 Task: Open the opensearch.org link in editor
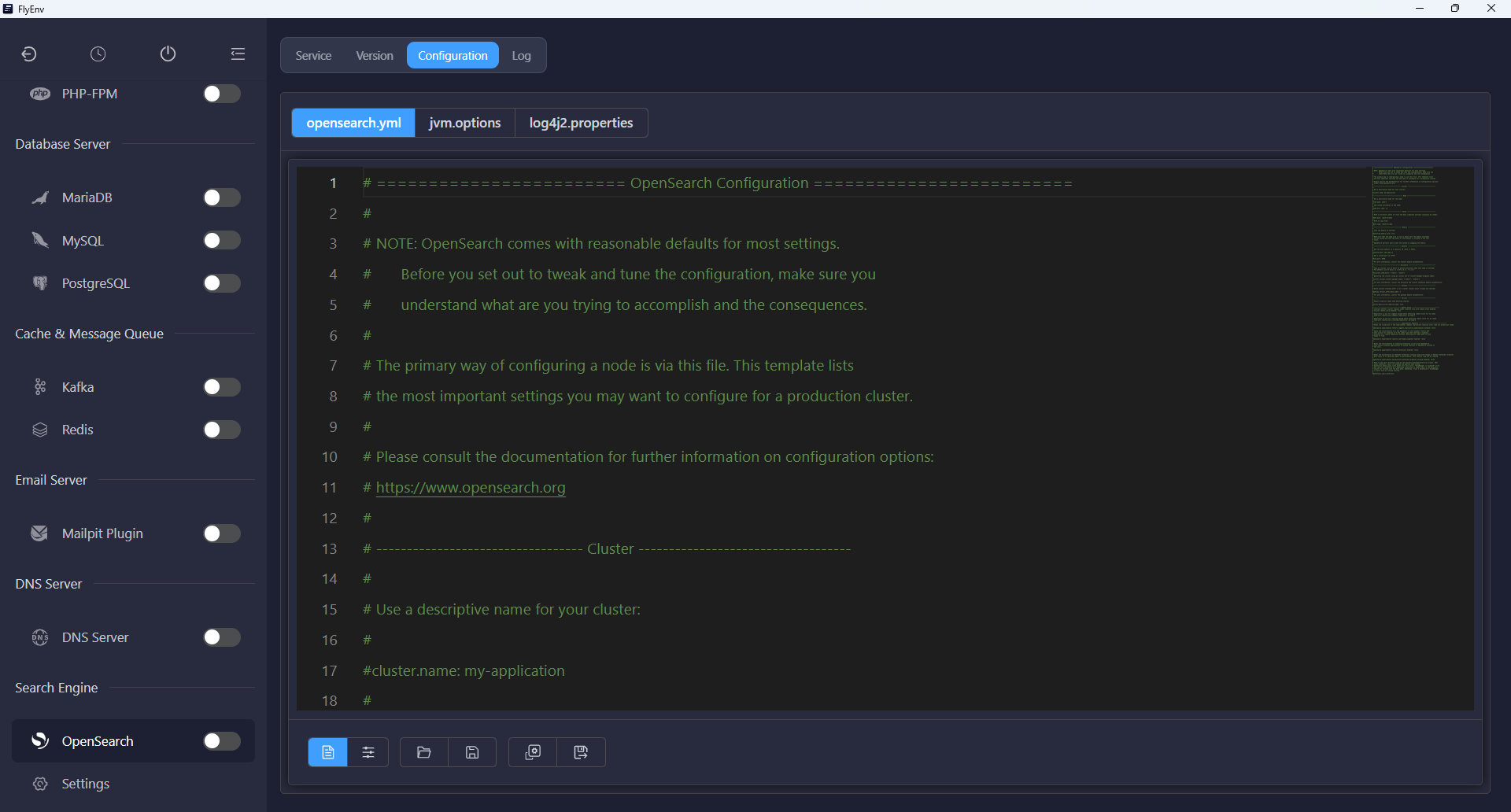(x=471, y=488)
